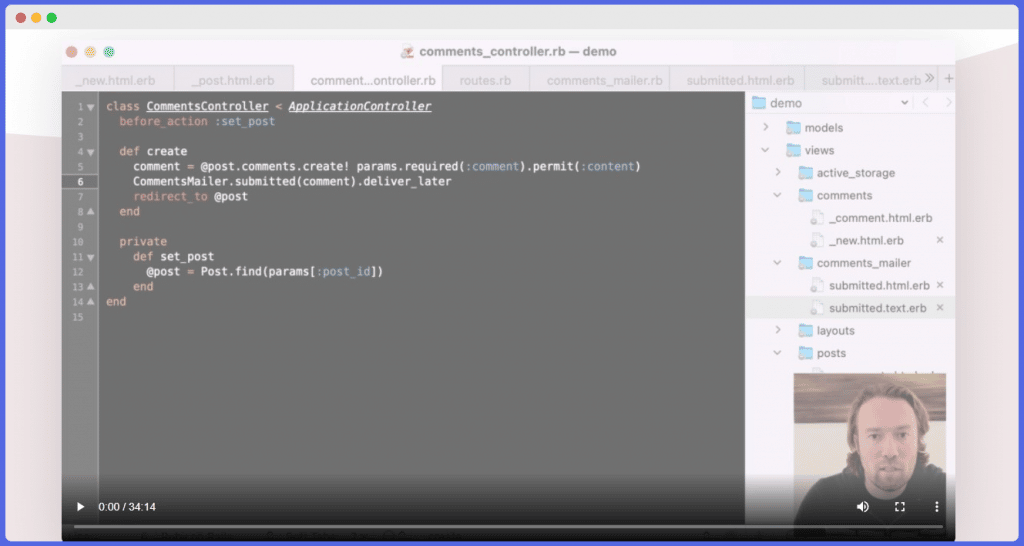Collapse the comments_mailer folder
The width and height of the screenshot is (1024, 546).
(777, 263)
